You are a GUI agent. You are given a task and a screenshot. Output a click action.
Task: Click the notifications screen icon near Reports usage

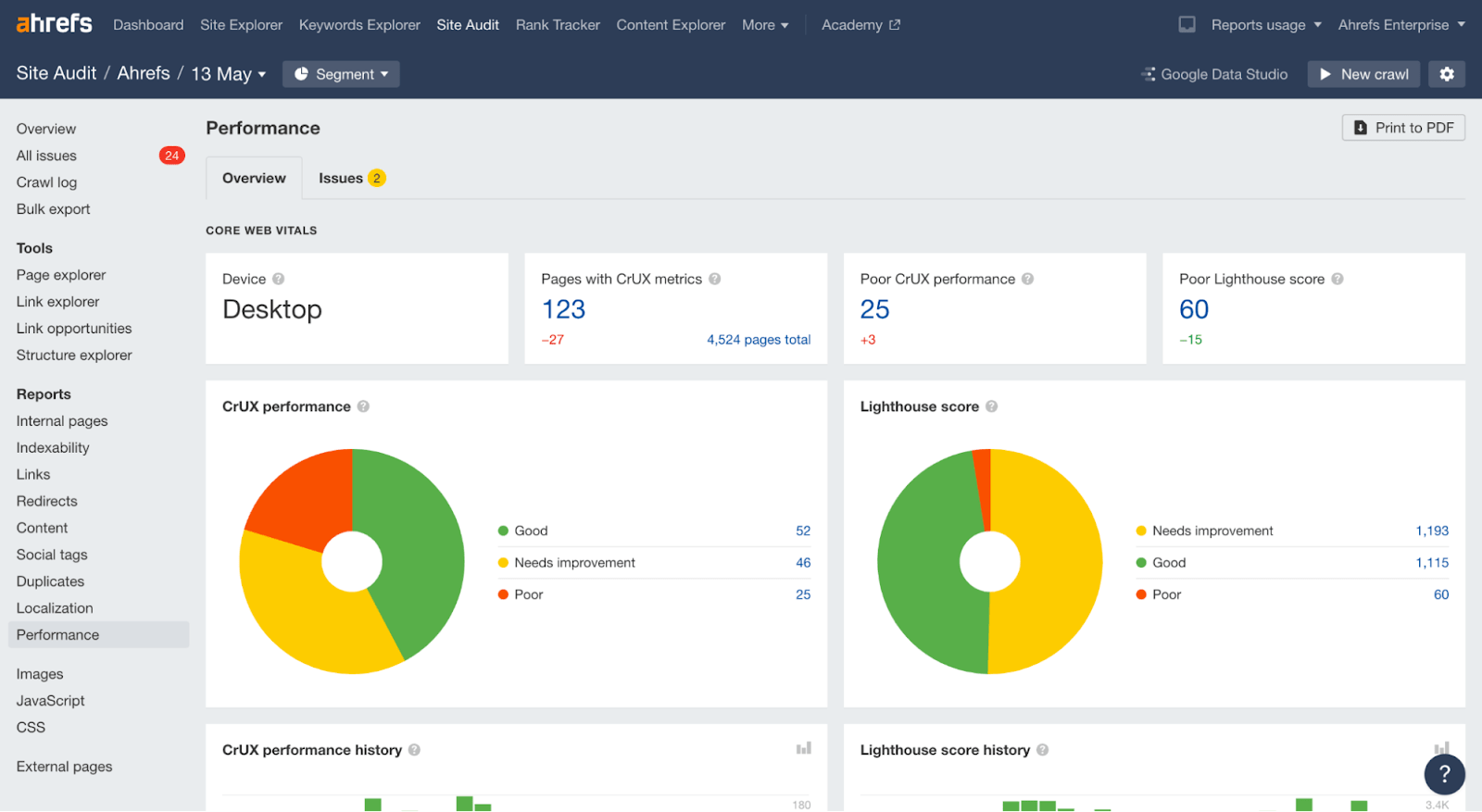(1187, 25)
